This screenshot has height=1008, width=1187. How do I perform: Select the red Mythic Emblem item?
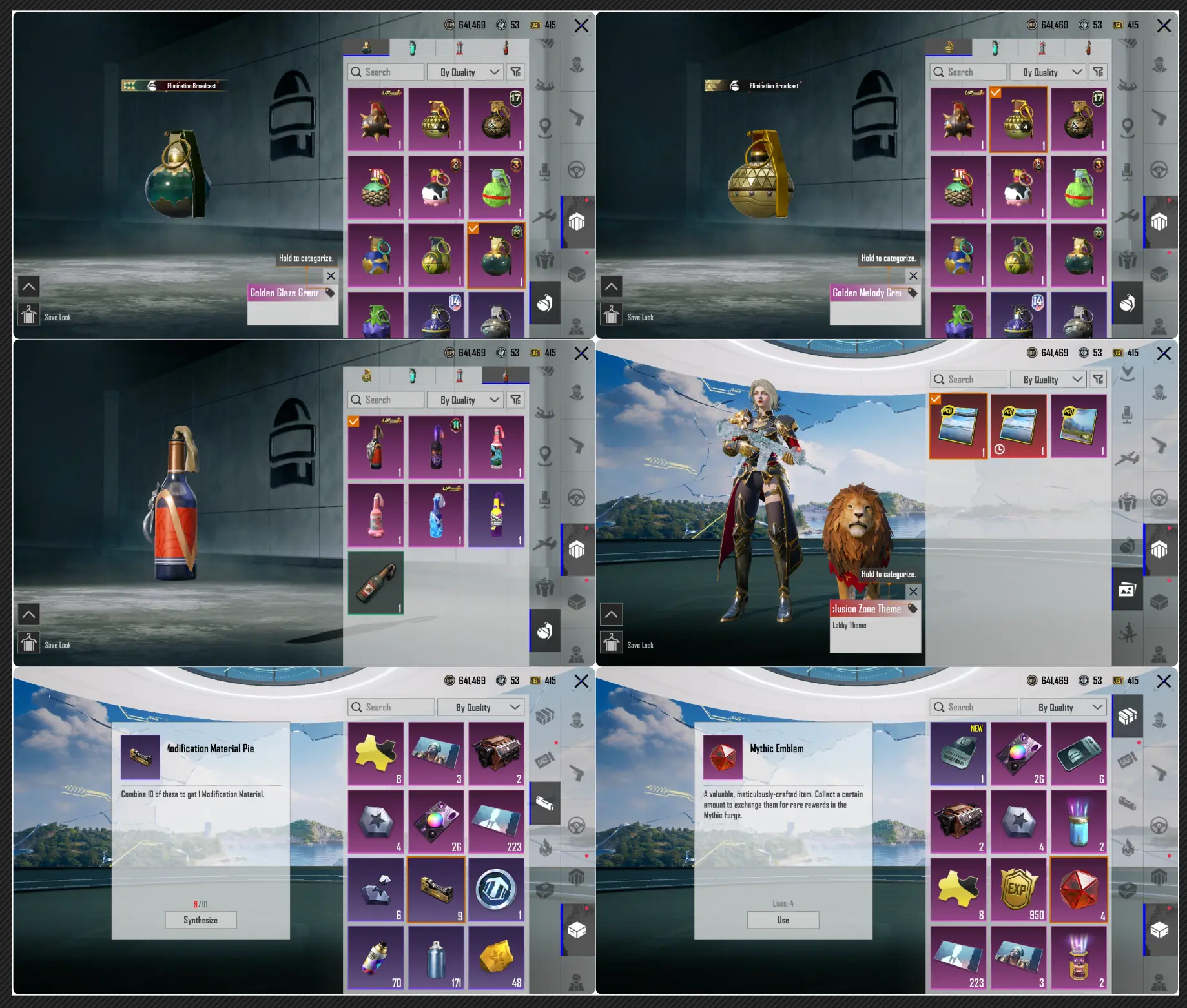click(1079, 889)
